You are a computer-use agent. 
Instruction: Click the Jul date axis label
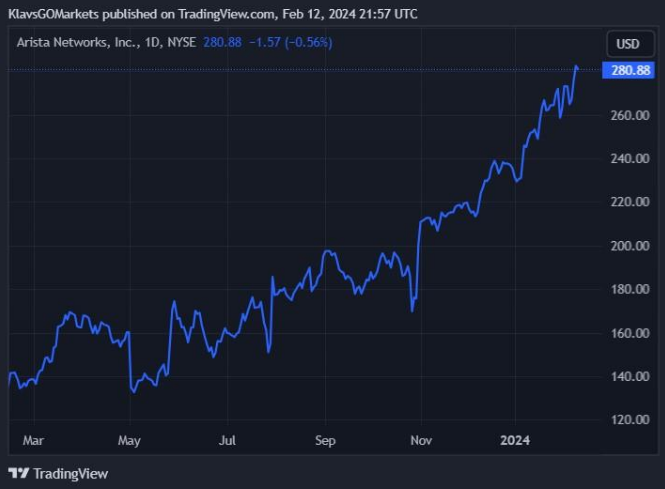point(227,441)
